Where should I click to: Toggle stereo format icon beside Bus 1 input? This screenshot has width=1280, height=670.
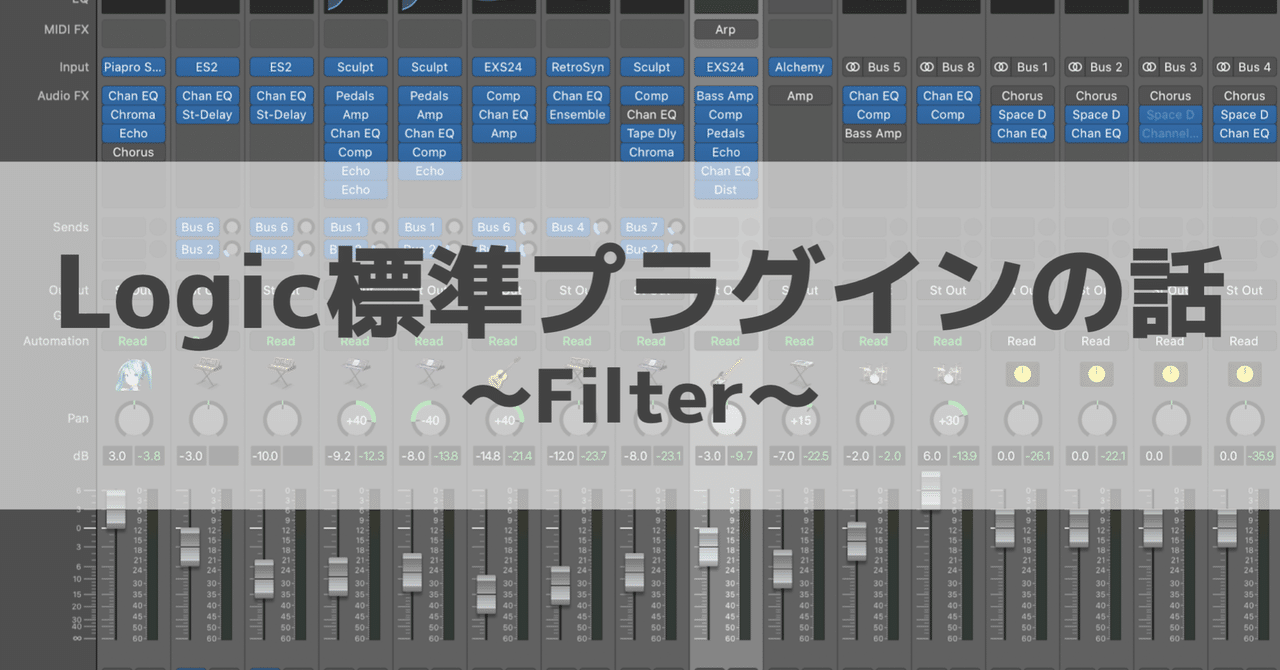[x=1001, y=67]
